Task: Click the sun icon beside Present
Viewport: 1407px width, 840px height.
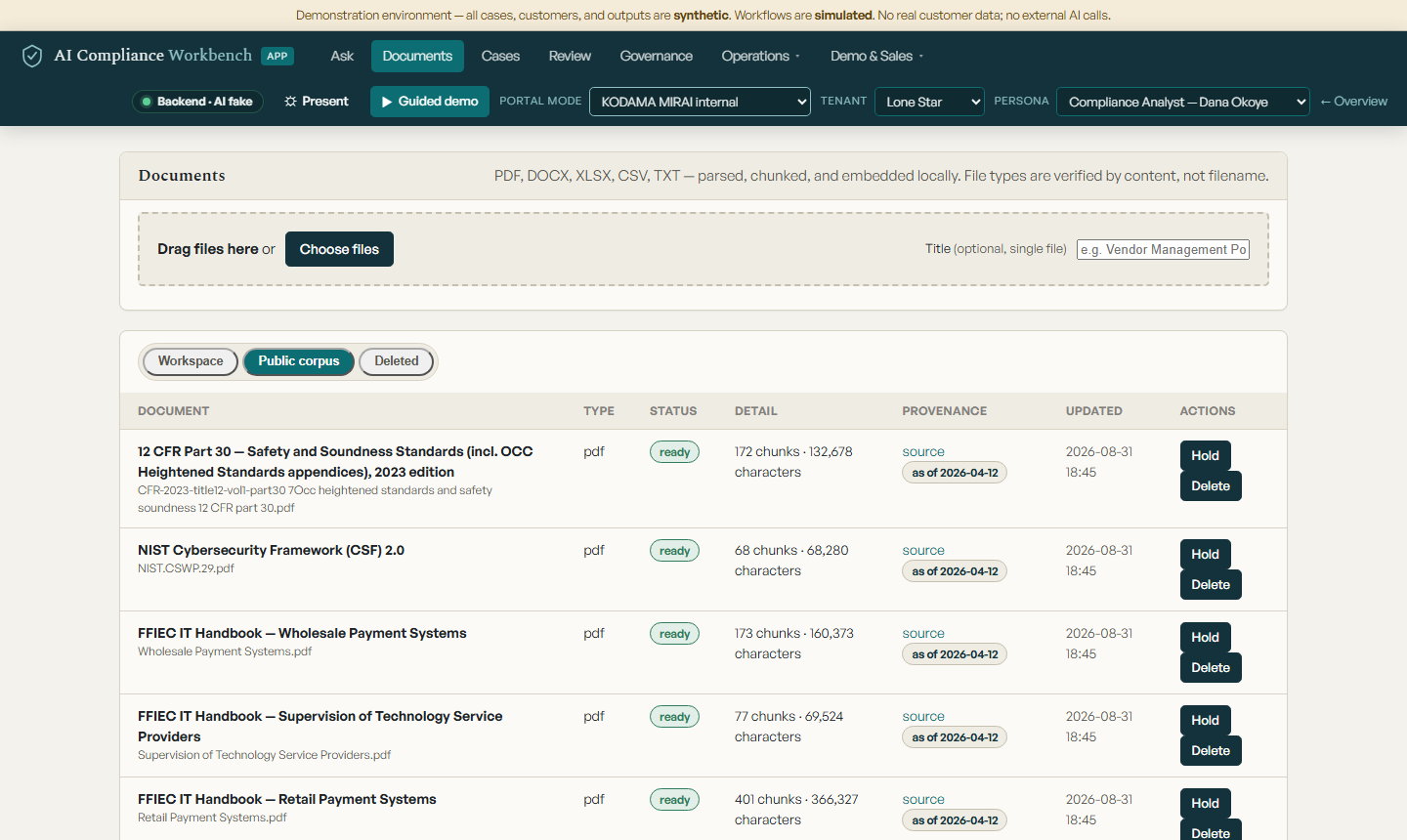Action: pos(290,102)
